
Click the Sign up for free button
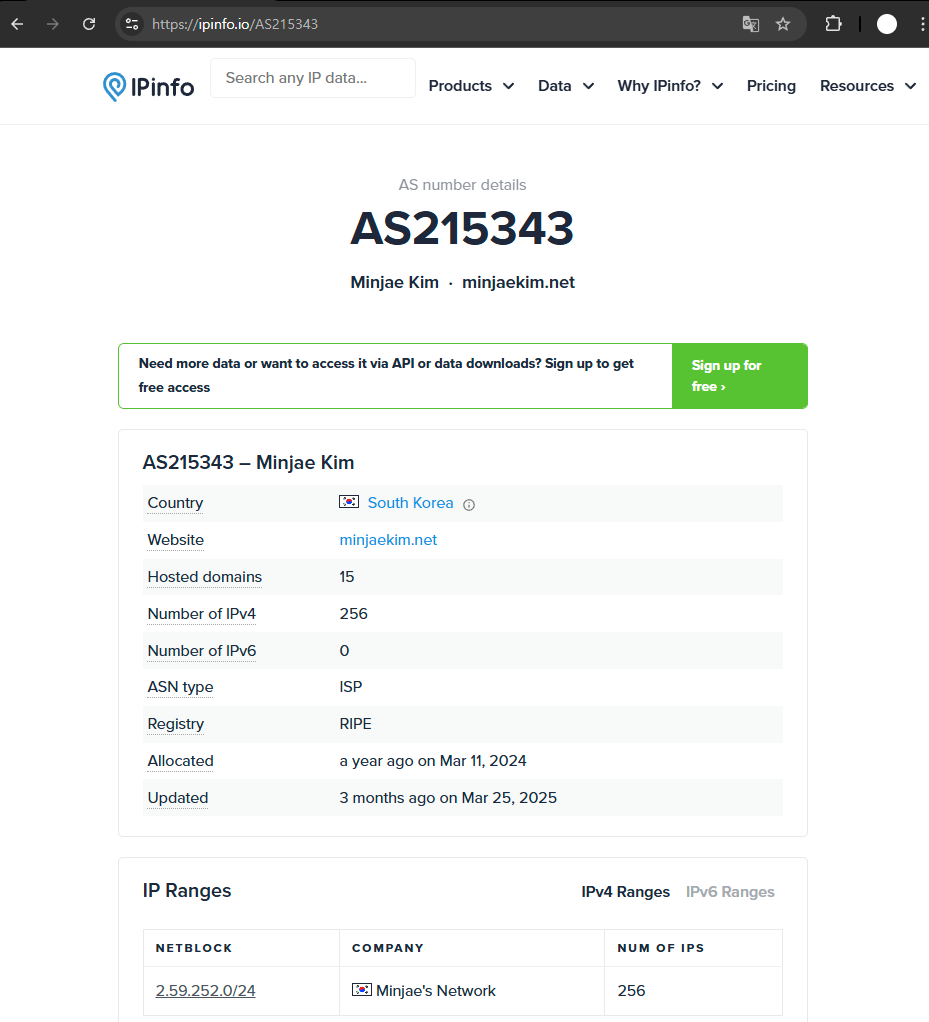(740, 376)
